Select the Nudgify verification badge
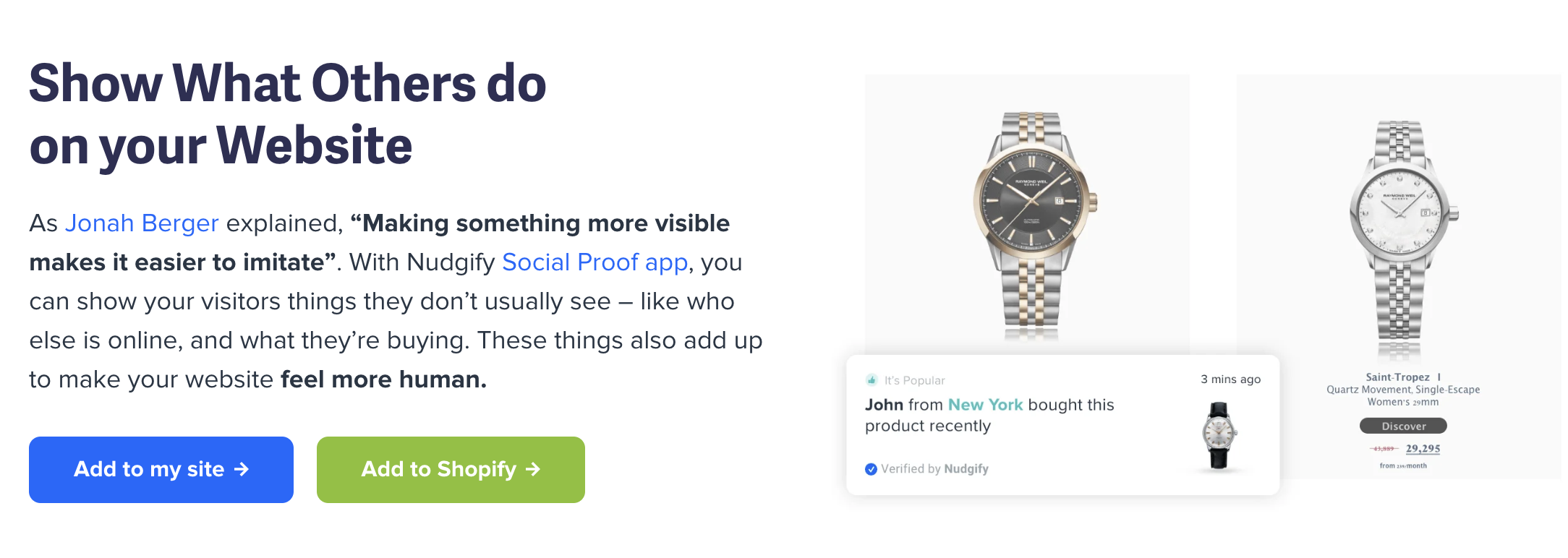1568x558 pixels. [928, 468]
